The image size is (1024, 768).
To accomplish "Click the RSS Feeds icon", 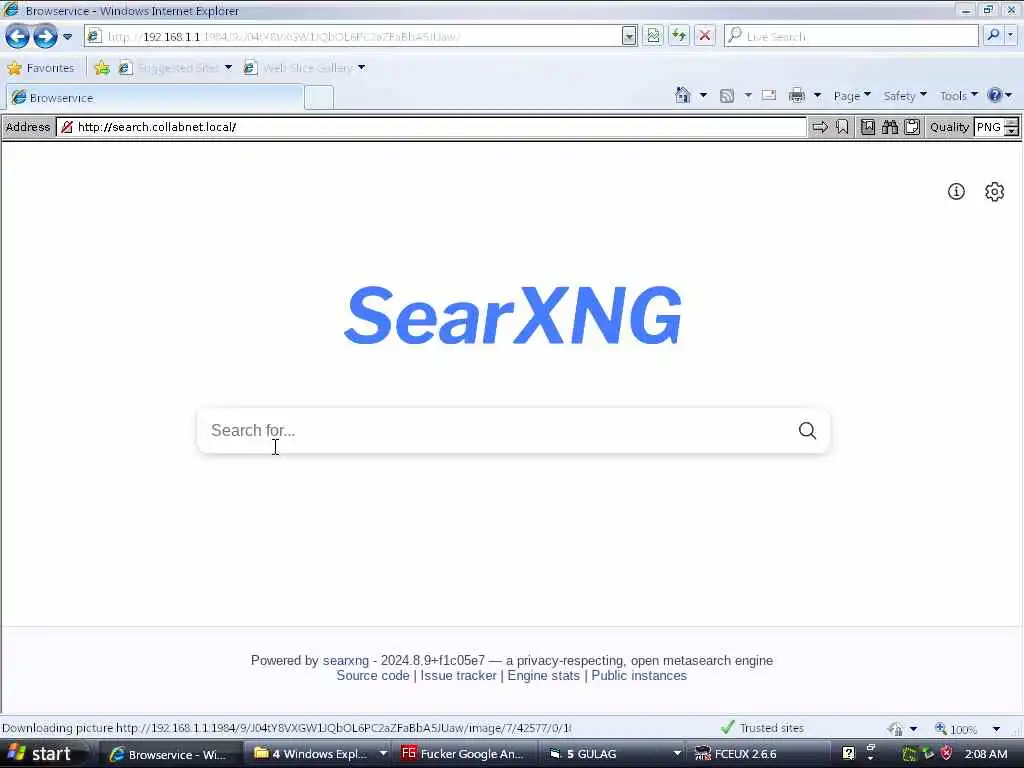I will click(726, 96).
